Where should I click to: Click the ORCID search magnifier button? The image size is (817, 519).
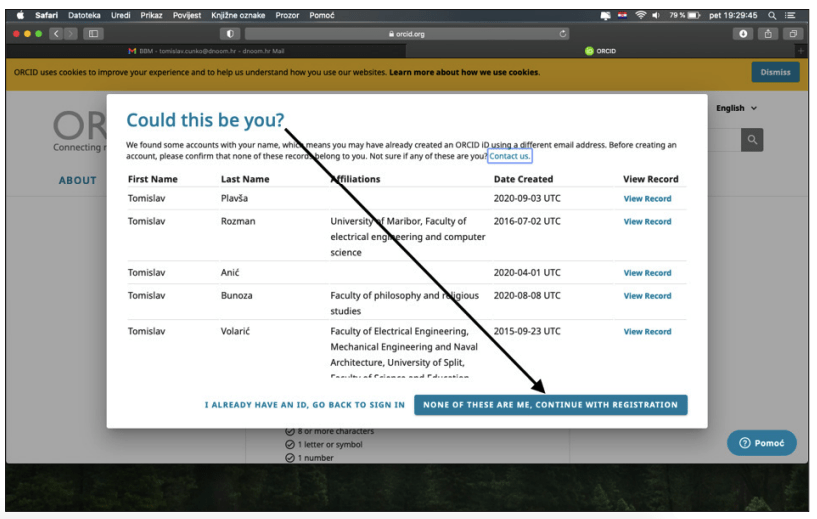[752, 140]
